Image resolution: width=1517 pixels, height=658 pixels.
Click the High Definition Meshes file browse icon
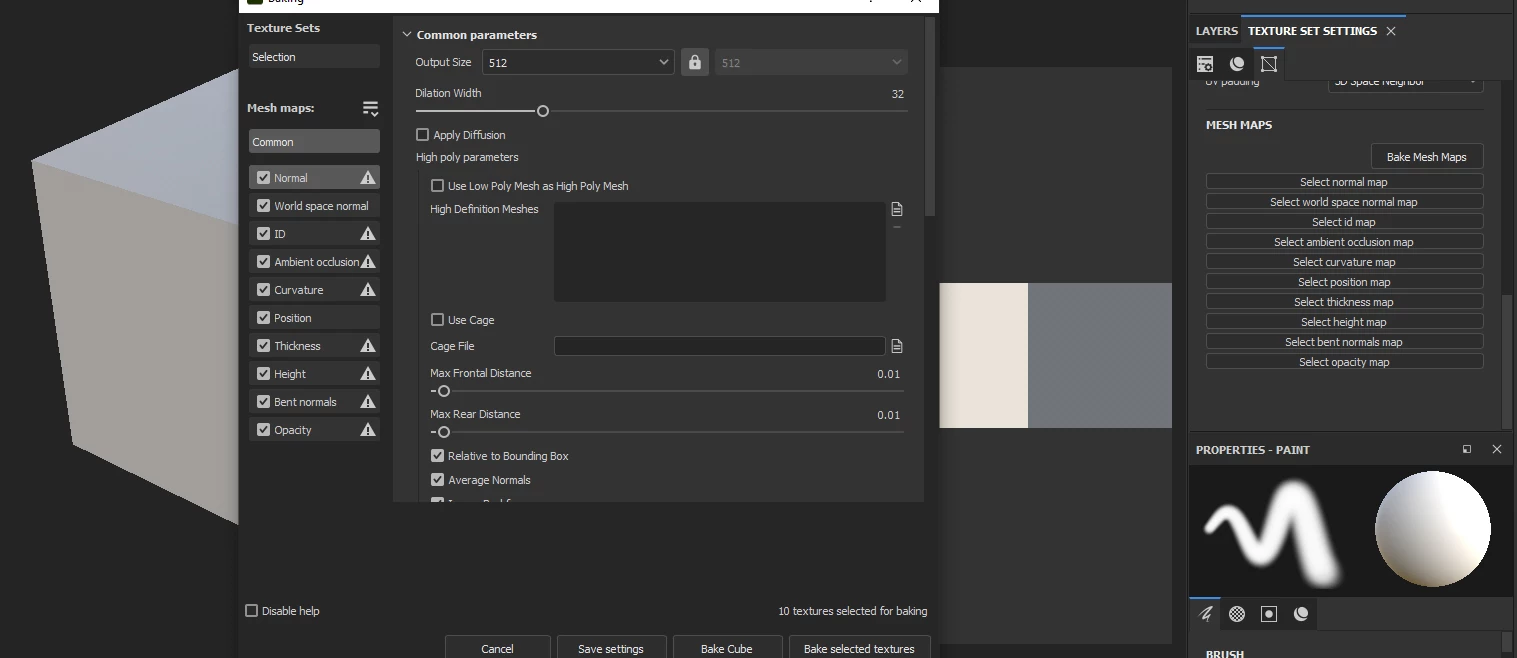(x=897, y=209)
